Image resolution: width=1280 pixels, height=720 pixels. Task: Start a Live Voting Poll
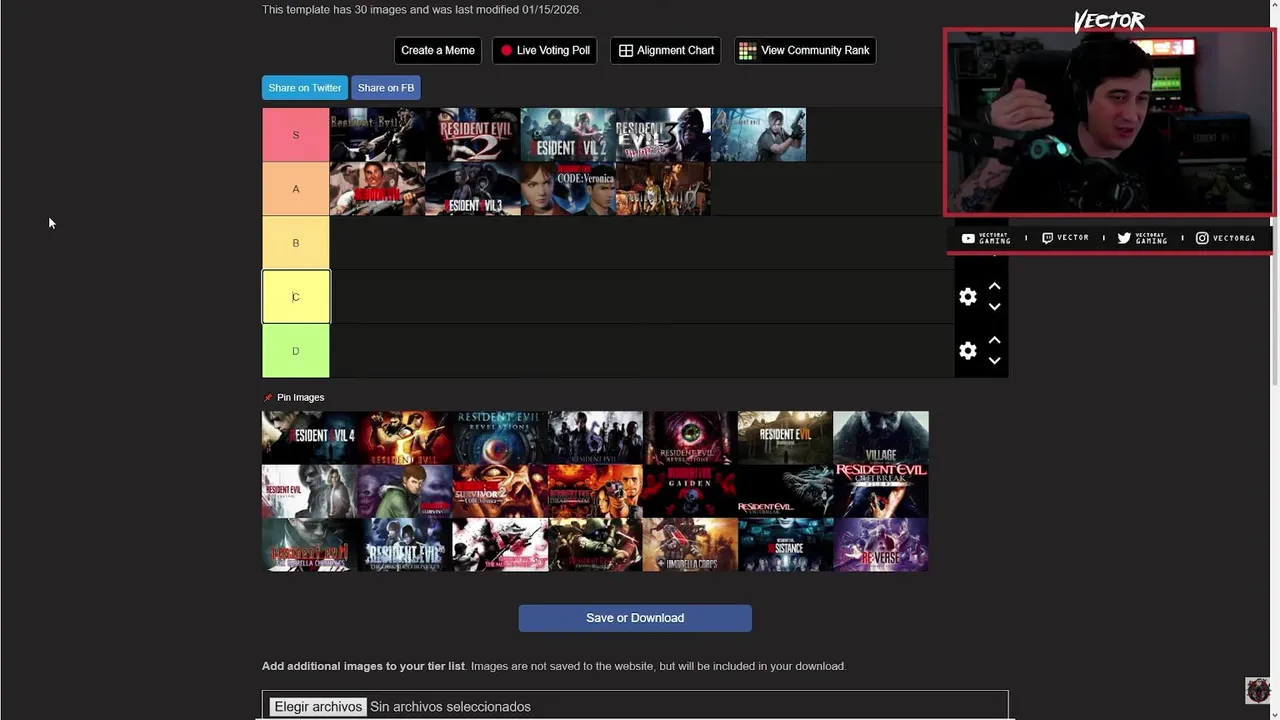pos(545,50)
